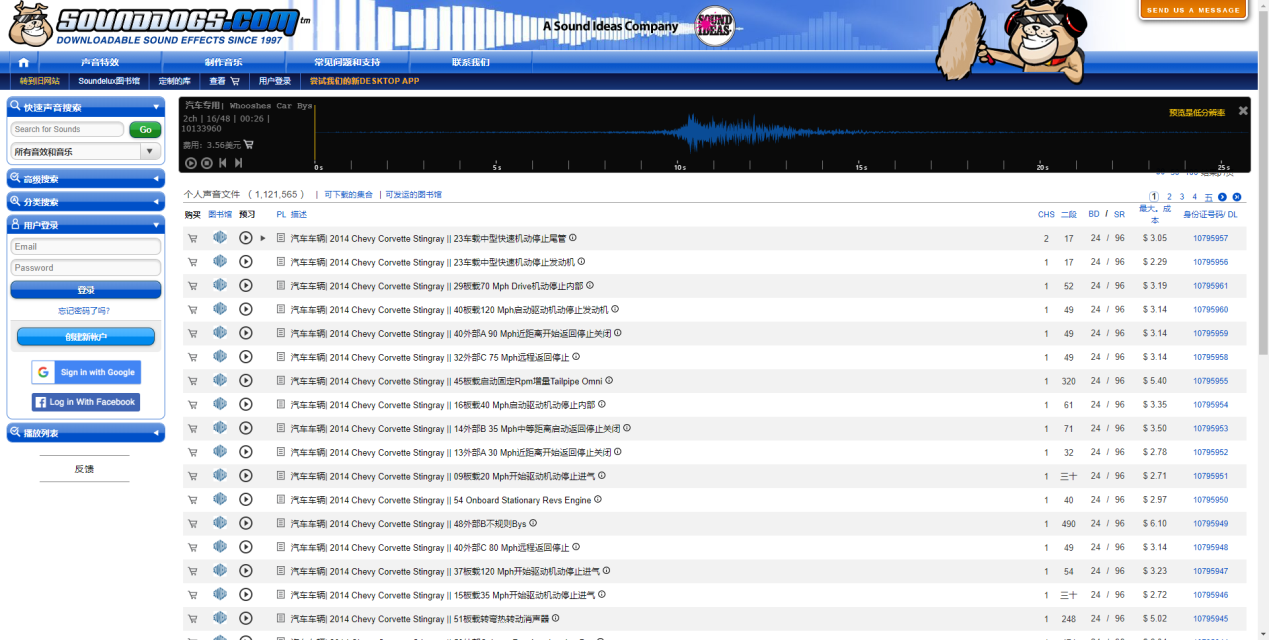Try the new Desktop App link
1269x640 pixels.
click(x=364, y=81)
